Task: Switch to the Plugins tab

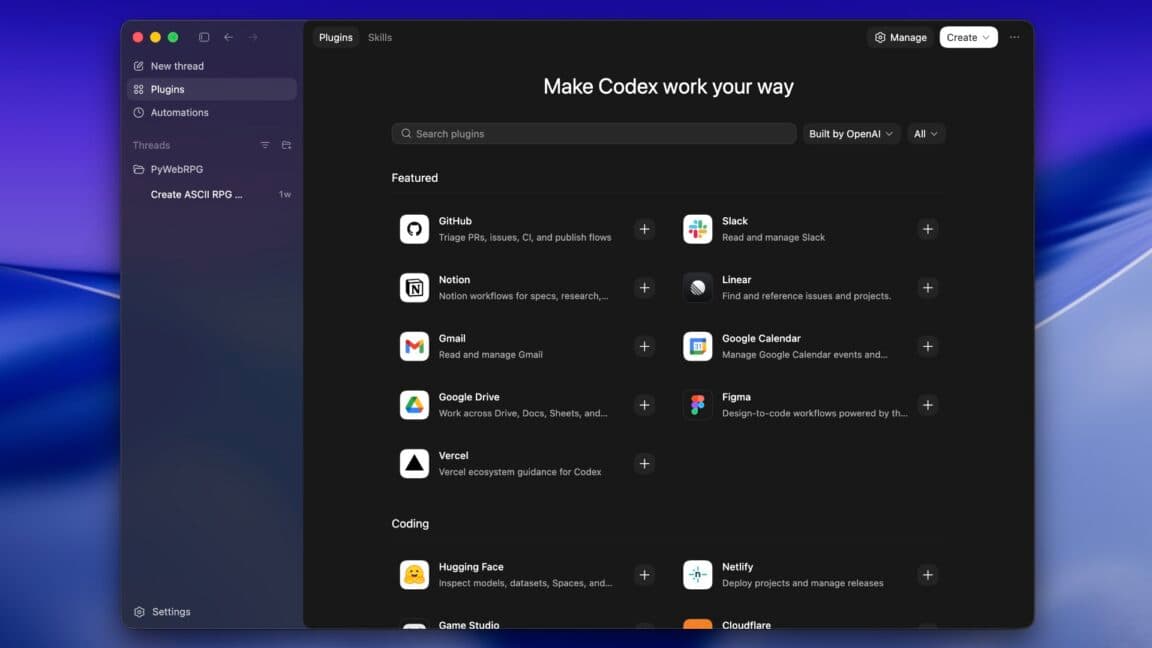Action: (335, 37)
